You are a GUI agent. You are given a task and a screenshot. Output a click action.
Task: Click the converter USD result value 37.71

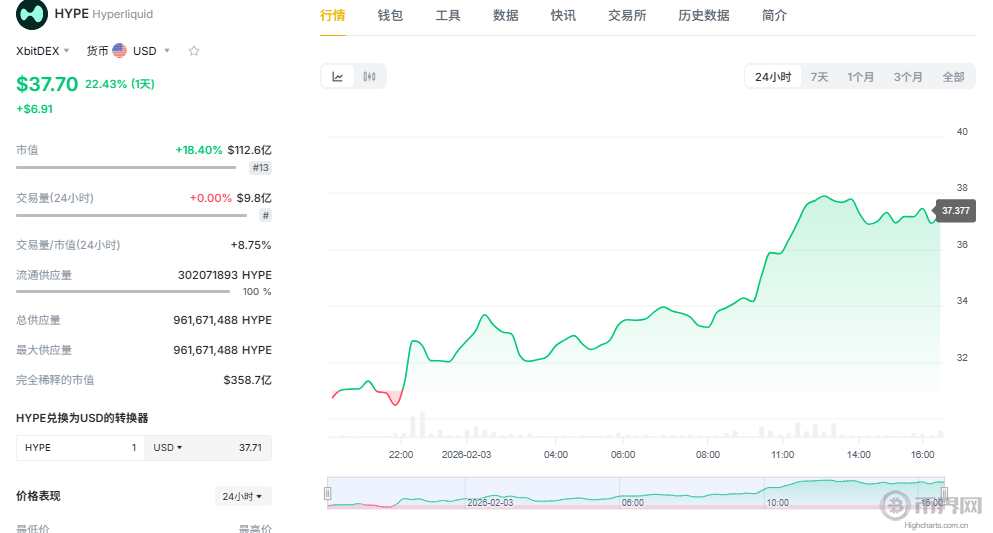pyautogui.click(x=250, y=448)
